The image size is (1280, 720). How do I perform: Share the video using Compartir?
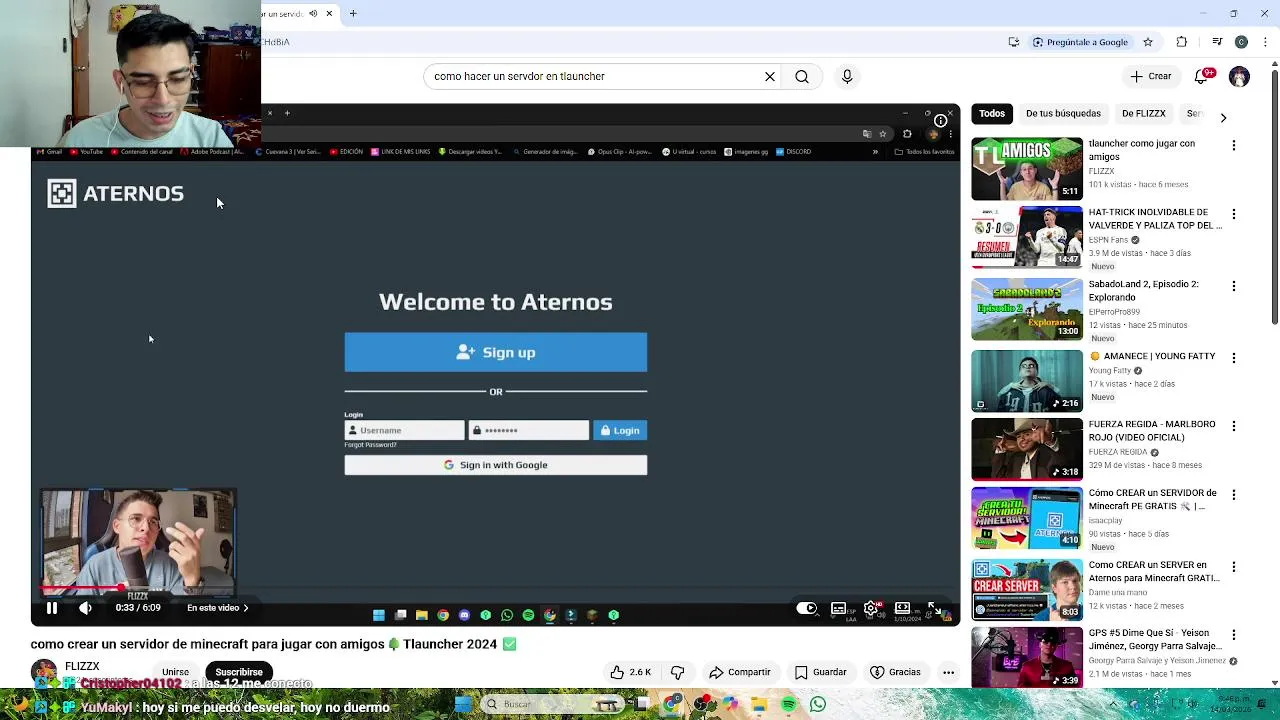[739, 672]
